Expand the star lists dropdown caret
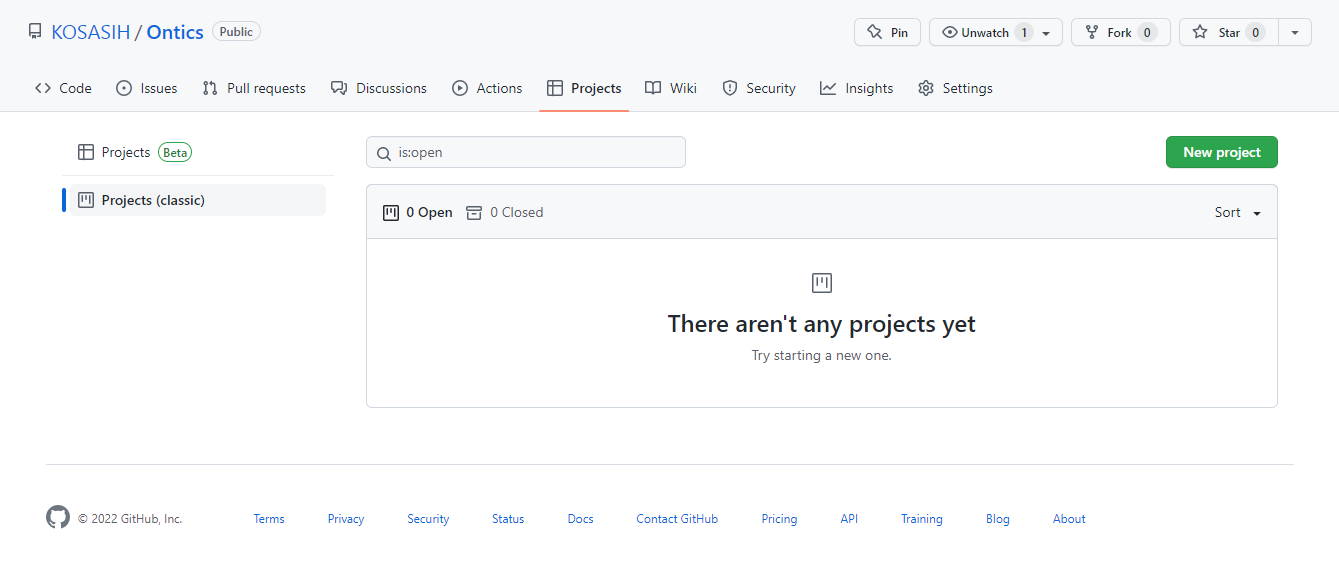The image size is (1339, 563). [1295, 32]
